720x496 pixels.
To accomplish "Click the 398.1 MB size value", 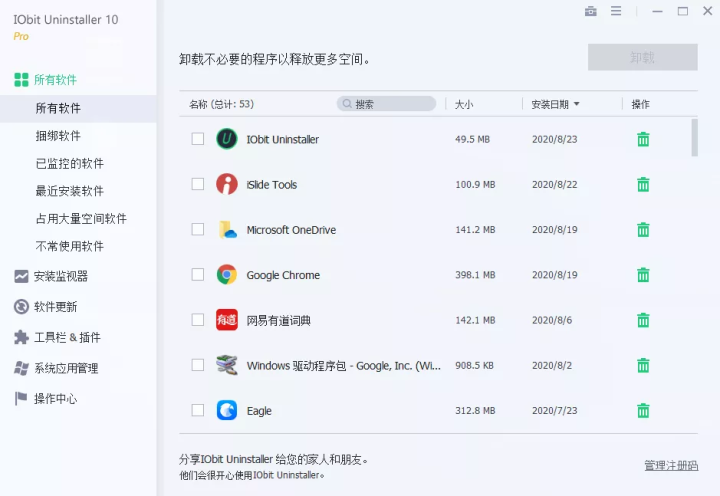I will coord(475,275).
